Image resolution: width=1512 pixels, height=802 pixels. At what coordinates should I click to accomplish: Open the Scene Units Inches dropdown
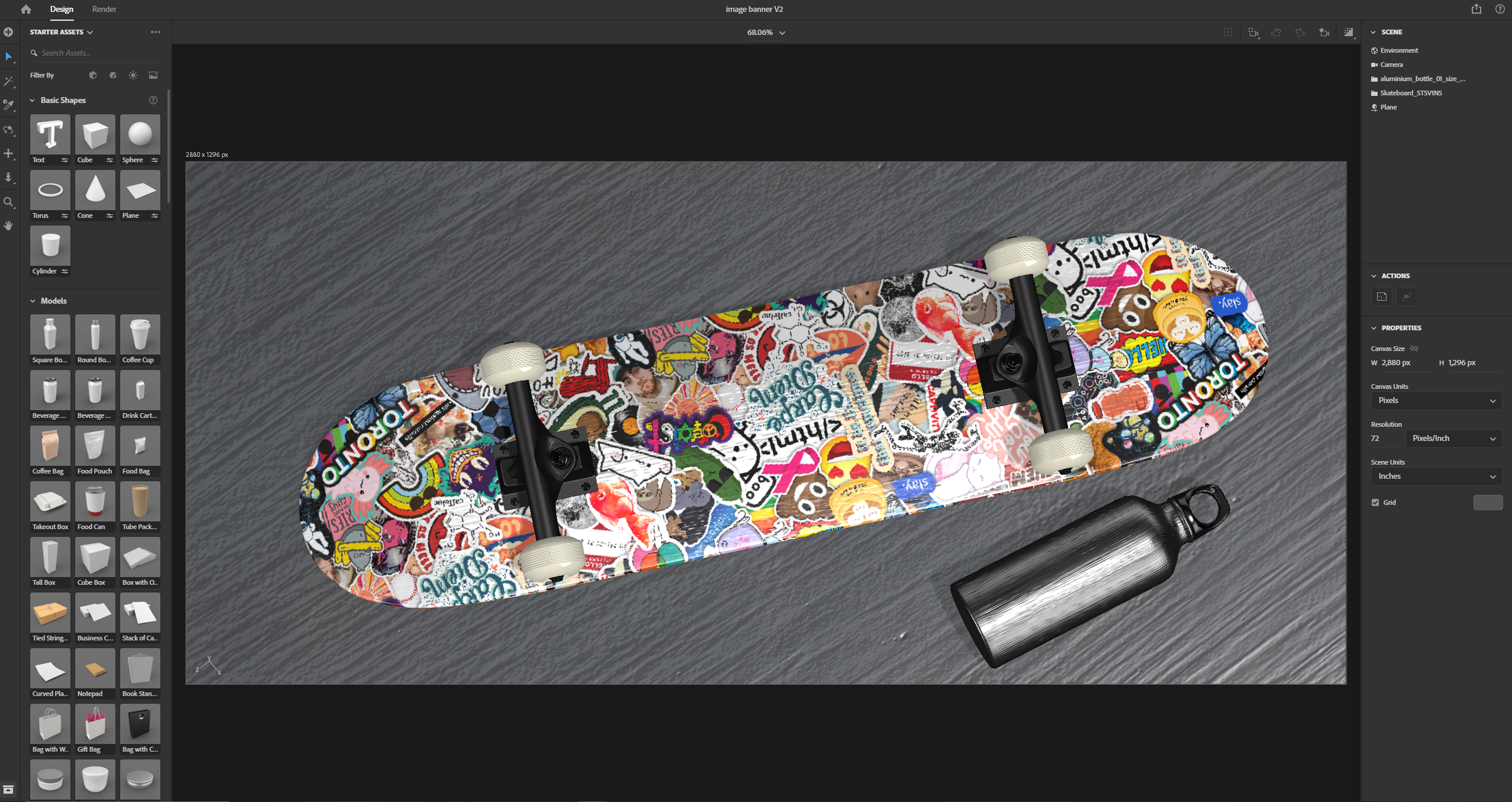1436,477
